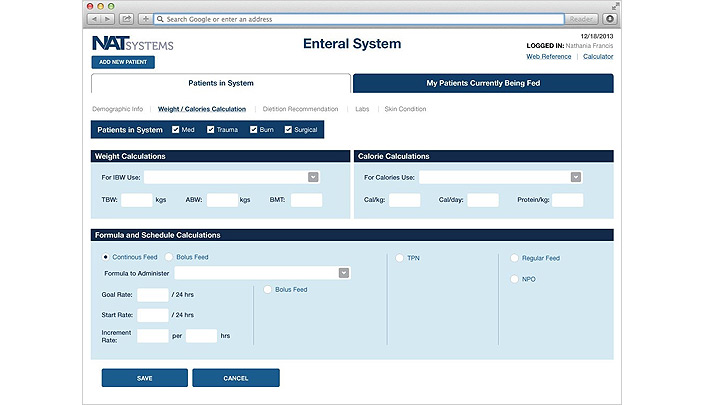Image resolution: width=705 pixels, height=405 pixels.
Task: Click the date 12/18/2013
Action: [597, 36]
